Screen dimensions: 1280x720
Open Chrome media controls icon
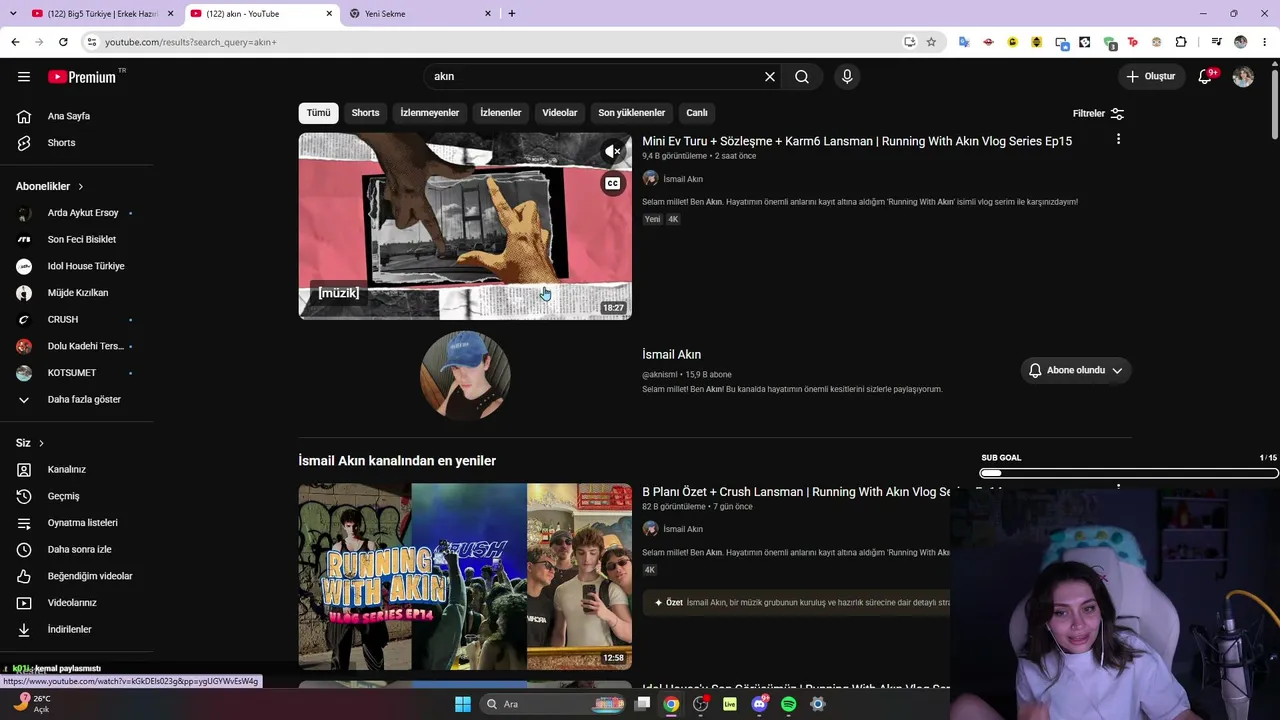click(x=1216, y=42)
